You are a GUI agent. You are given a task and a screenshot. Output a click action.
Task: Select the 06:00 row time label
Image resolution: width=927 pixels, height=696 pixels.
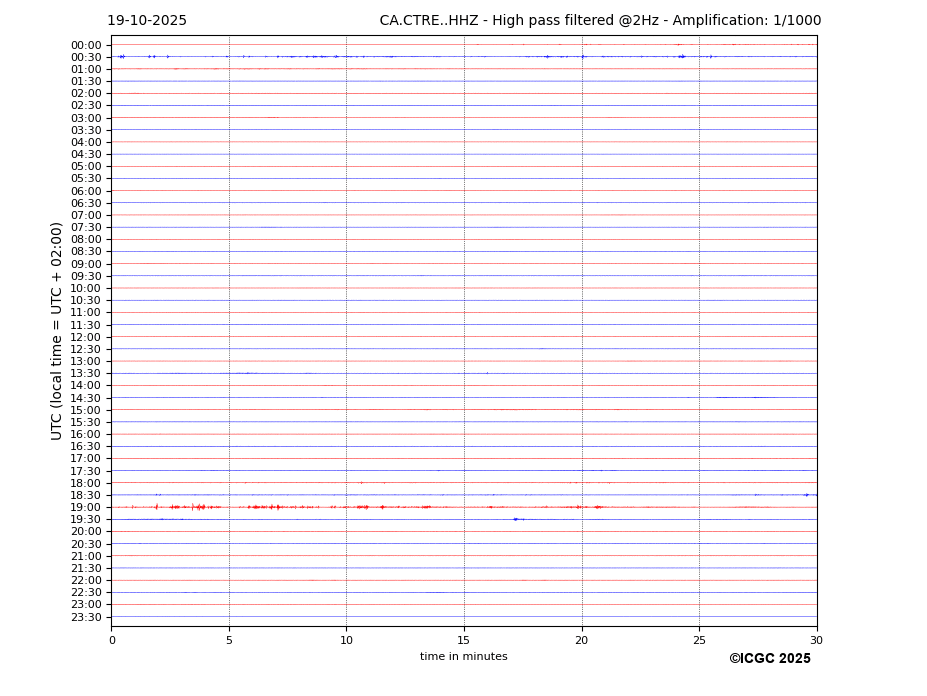(85, 191)
